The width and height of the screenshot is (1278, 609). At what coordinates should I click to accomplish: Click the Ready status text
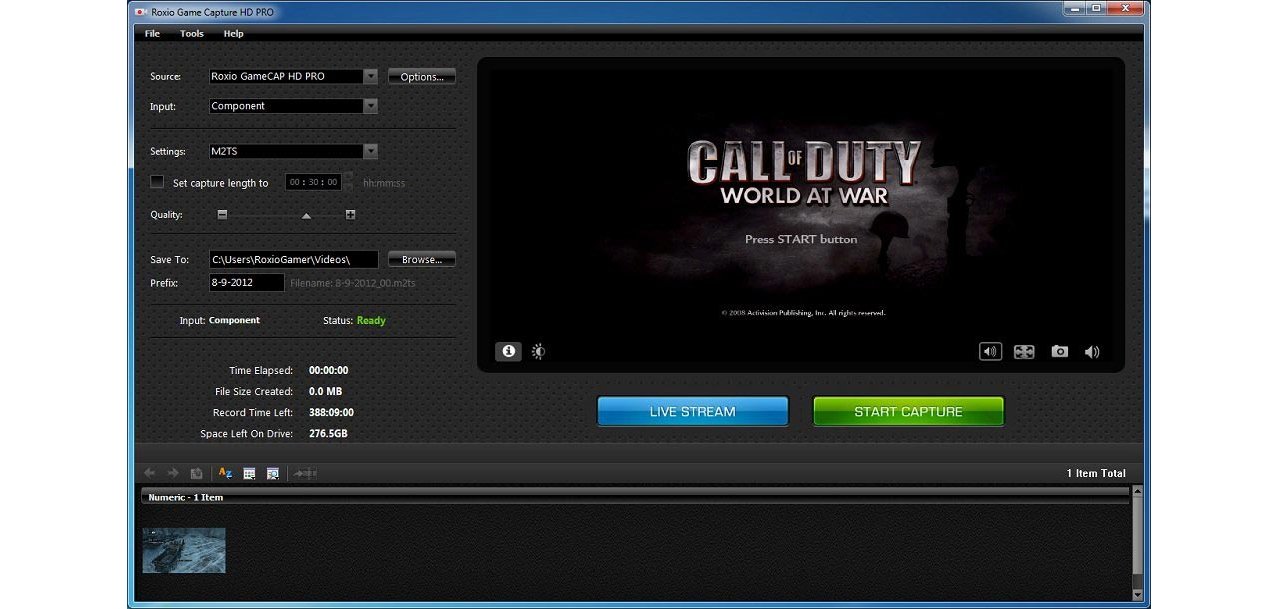point(371,320)
